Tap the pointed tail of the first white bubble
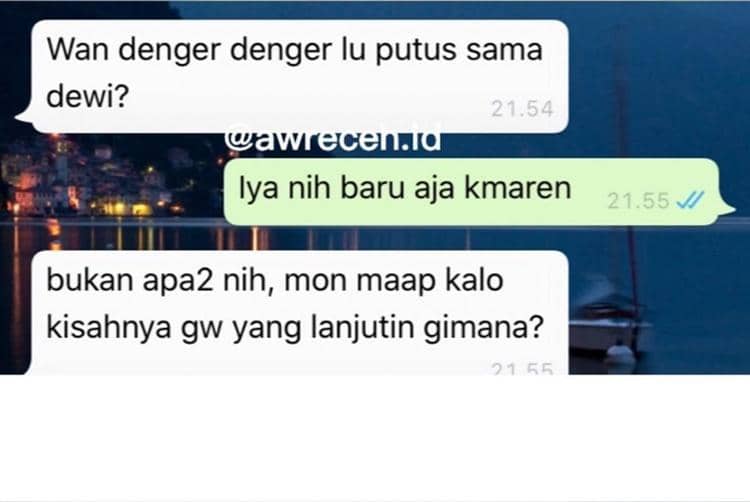This screenshot has width=750, height=502. [x=24, y=115]
